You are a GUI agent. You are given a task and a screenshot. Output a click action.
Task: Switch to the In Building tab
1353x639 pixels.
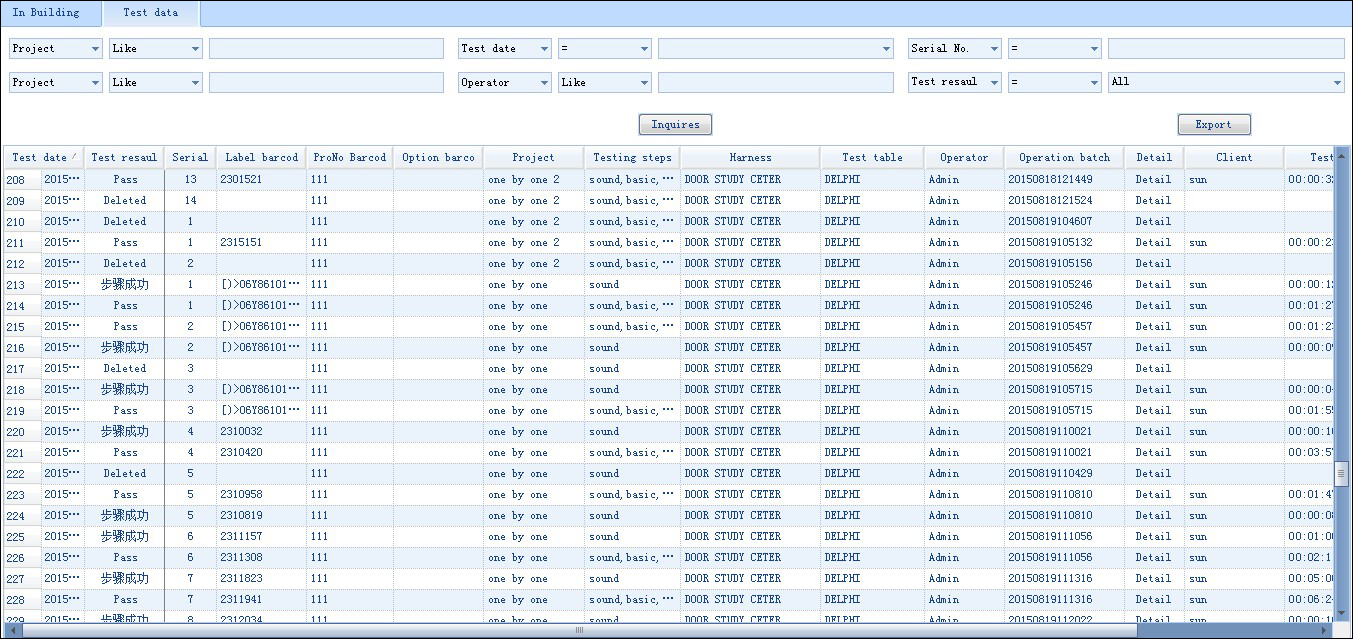point(46,13)
